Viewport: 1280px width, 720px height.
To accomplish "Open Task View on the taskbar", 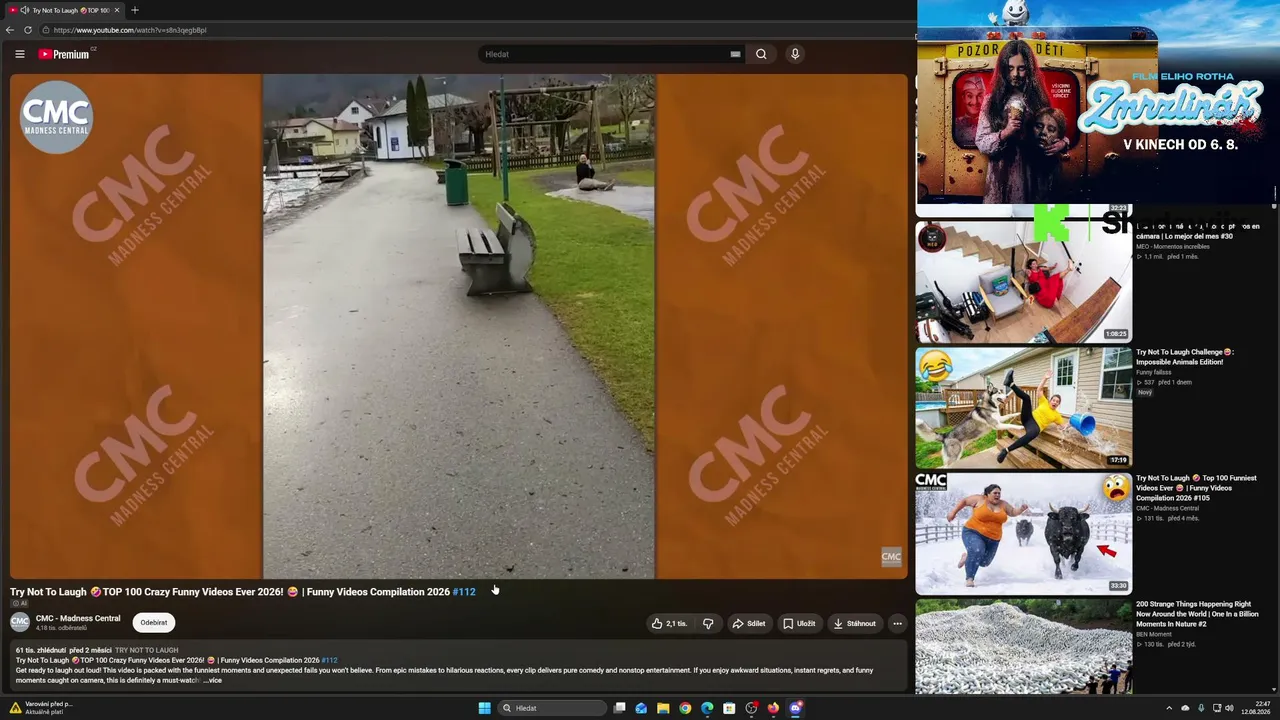I will click(620, 708).
